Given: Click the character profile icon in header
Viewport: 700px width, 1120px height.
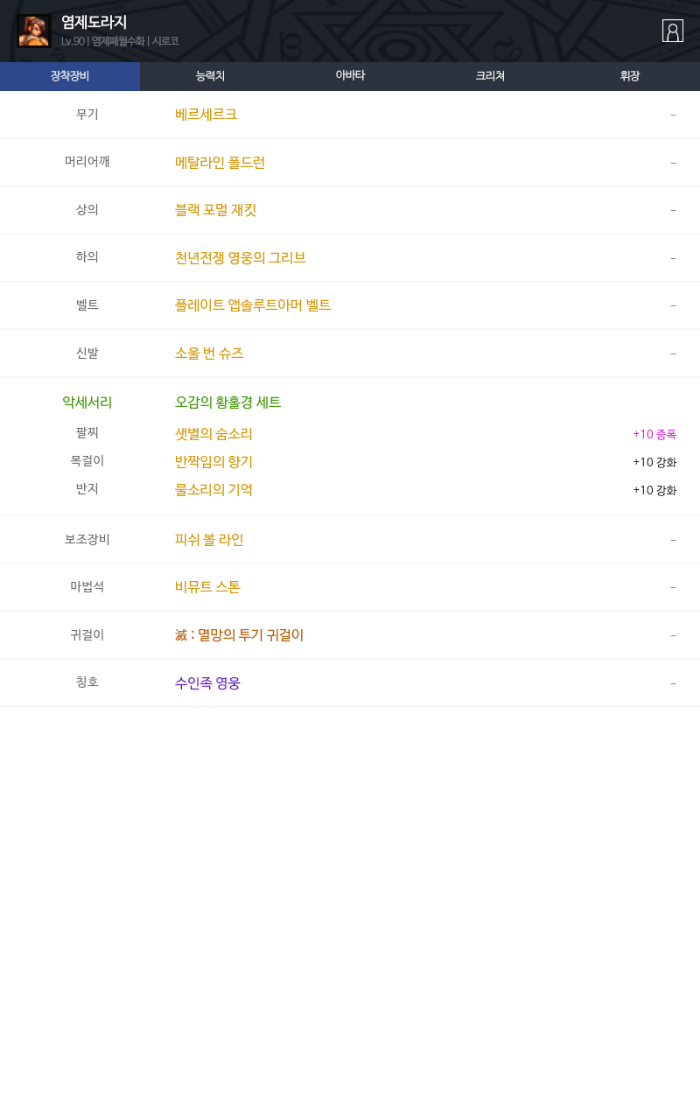Looking at the screenshot, I should [x=672, y=31].
